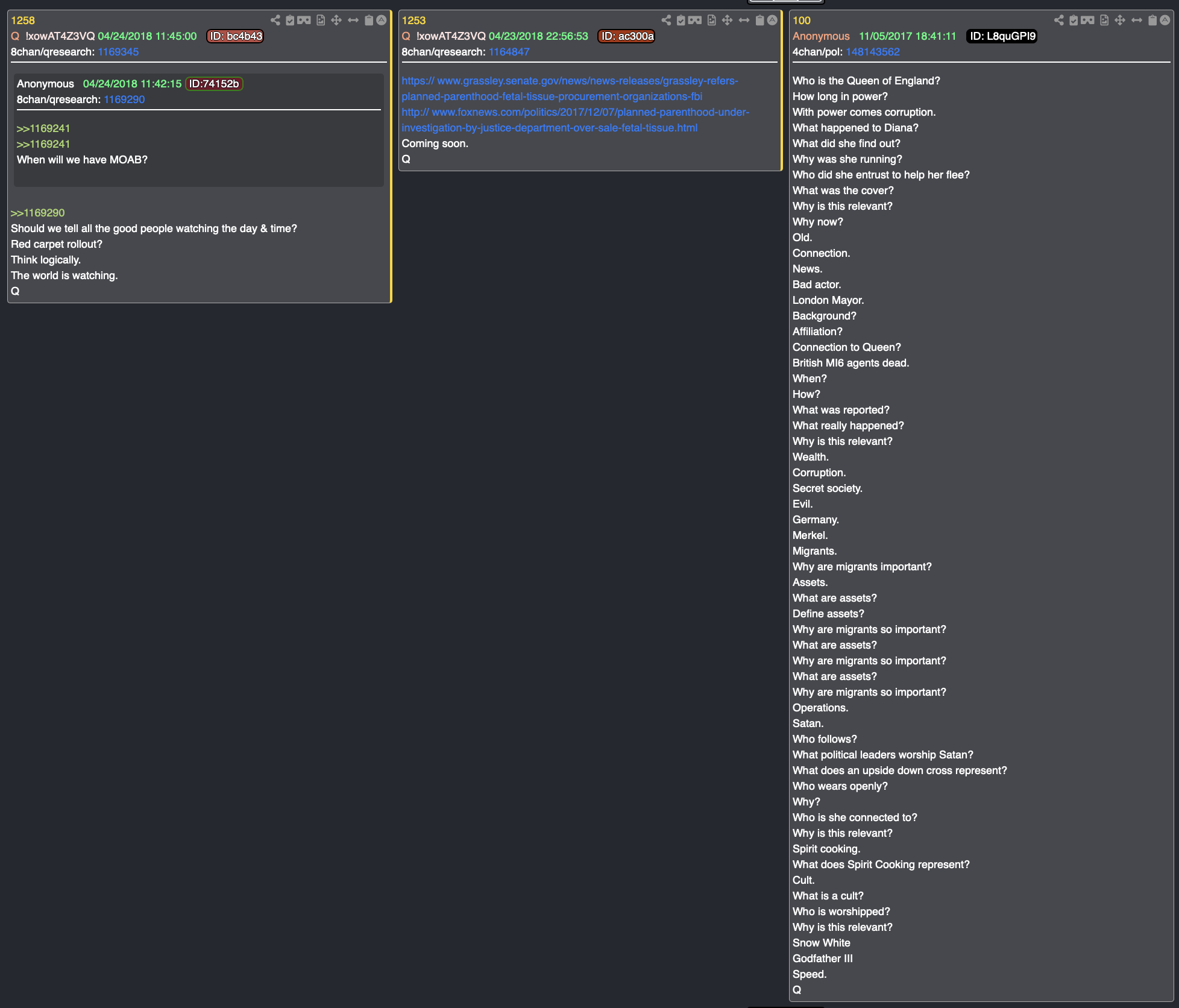Open the grassley.senate.gov news release link
This screenshot has width=1179, height=1008.
click(x=570, y=89)
